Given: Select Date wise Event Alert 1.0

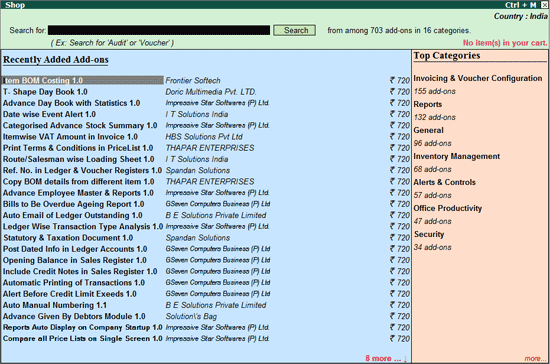Looking at the screenshot, I should tap(49, 114).
